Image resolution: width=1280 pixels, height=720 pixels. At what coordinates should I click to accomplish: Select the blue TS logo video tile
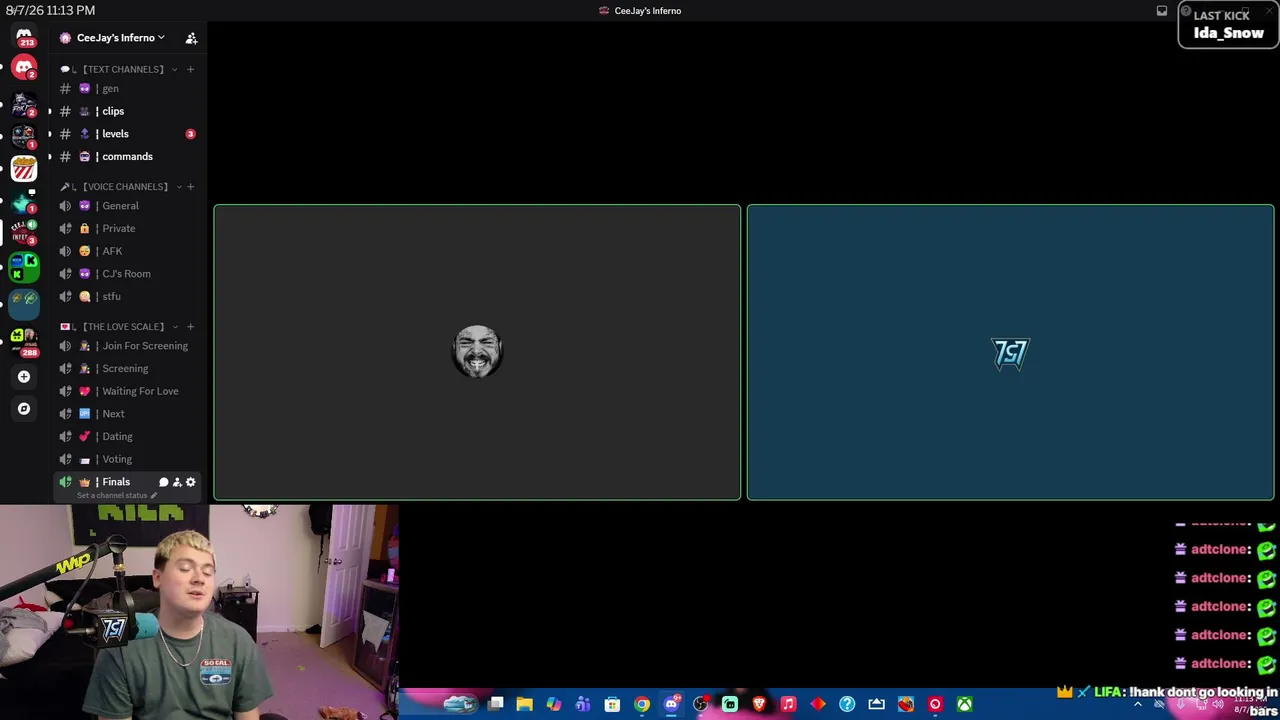[1010, 352]
